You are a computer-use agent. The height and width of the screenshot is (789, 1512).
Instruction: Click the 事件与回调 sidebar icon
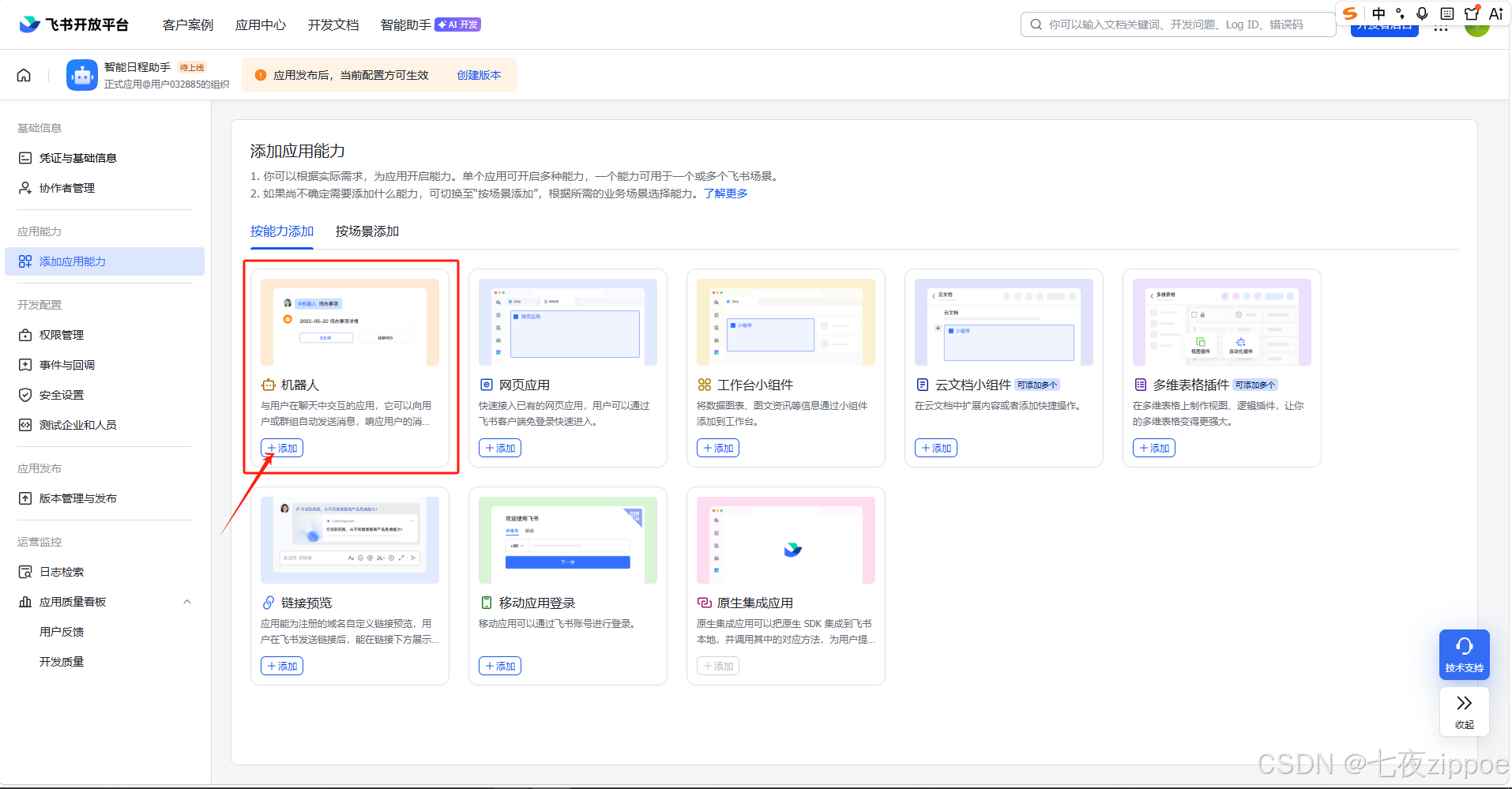(25, 365)
